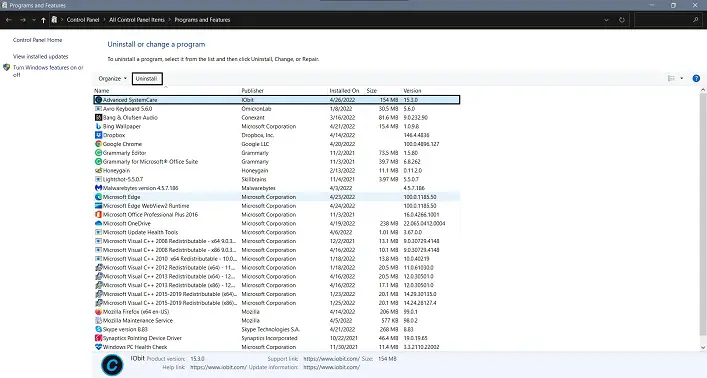Screen dimensions: 707x378
Task: Click the Skype version 8.83 icon
Action: tap(98, 329)
